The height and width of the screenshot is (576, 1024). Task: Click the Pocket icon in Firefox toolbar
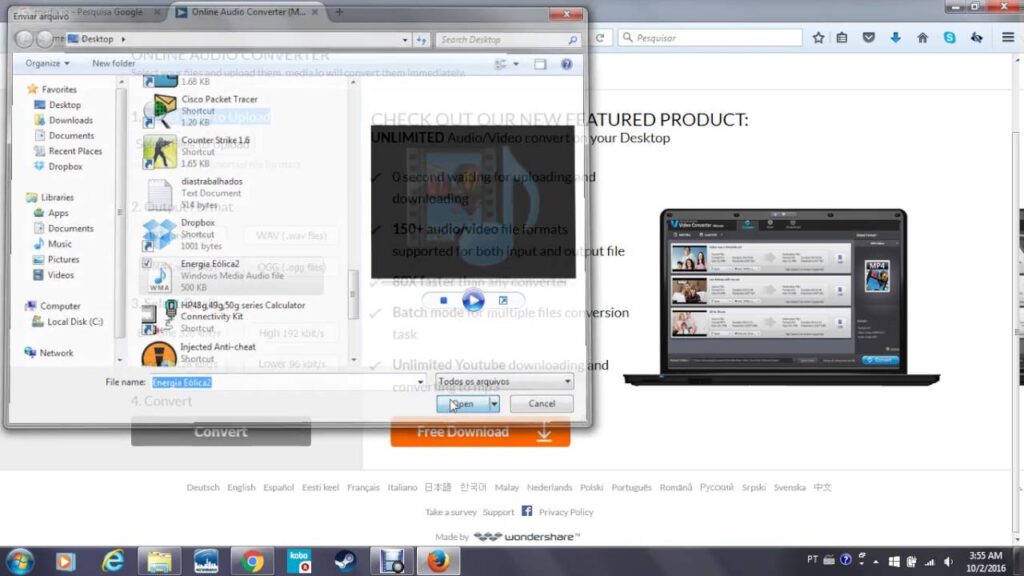pos(869,38)
